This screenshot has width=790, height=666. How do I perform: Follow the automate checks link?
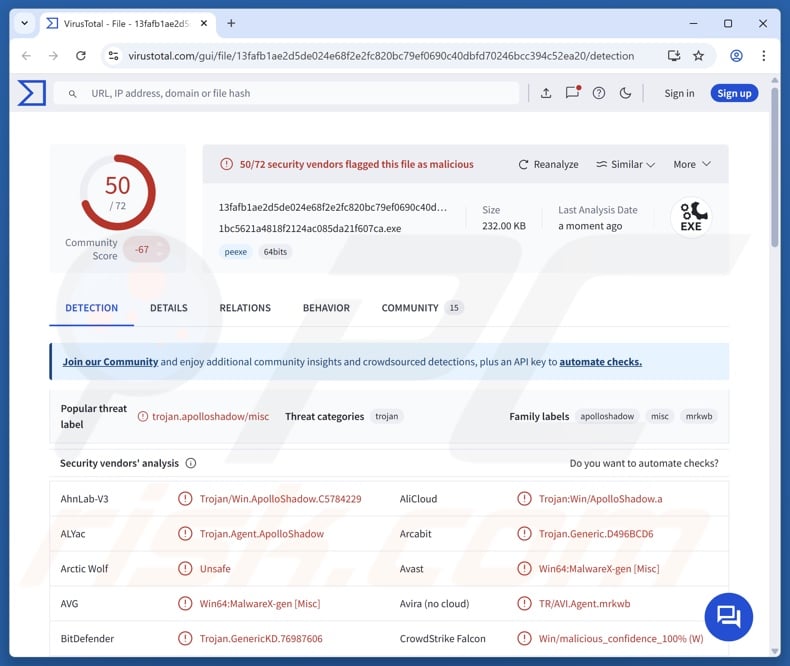[600, 362]
